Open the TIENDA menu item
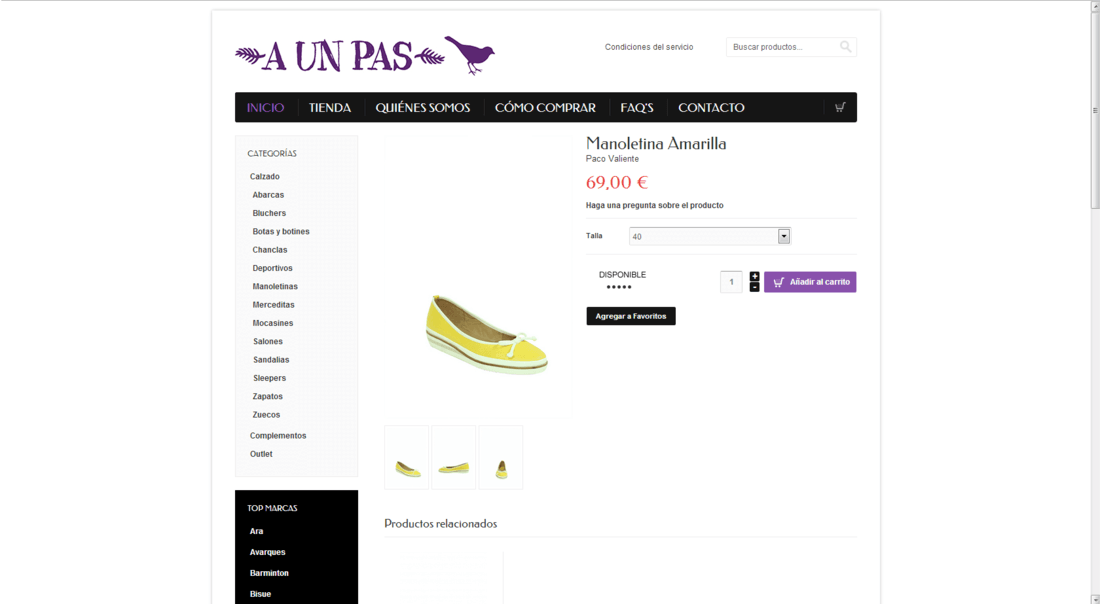The image size is (1100, 604). 330,107
